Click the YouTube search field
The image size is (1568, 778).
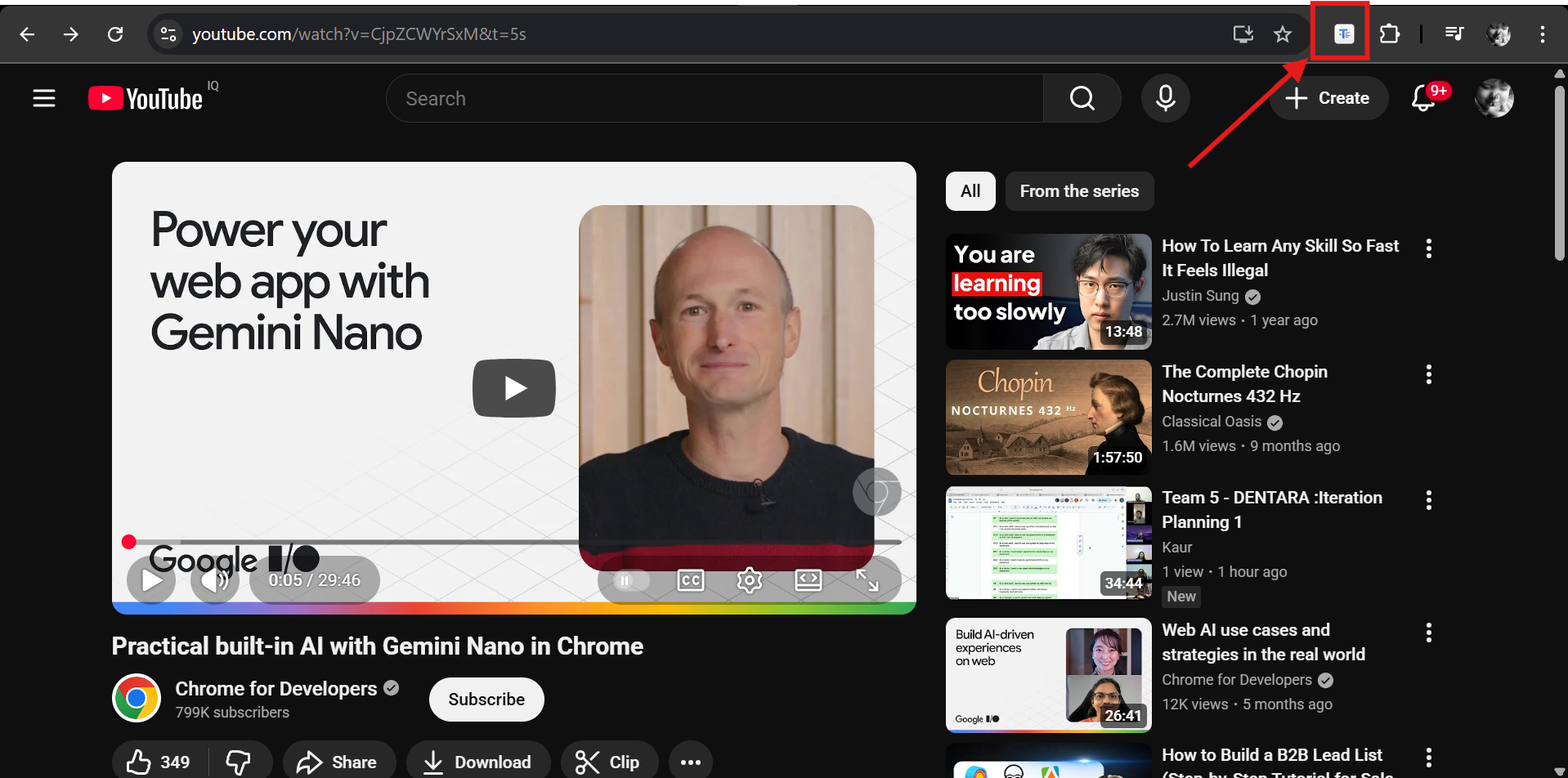pos(715,98)
